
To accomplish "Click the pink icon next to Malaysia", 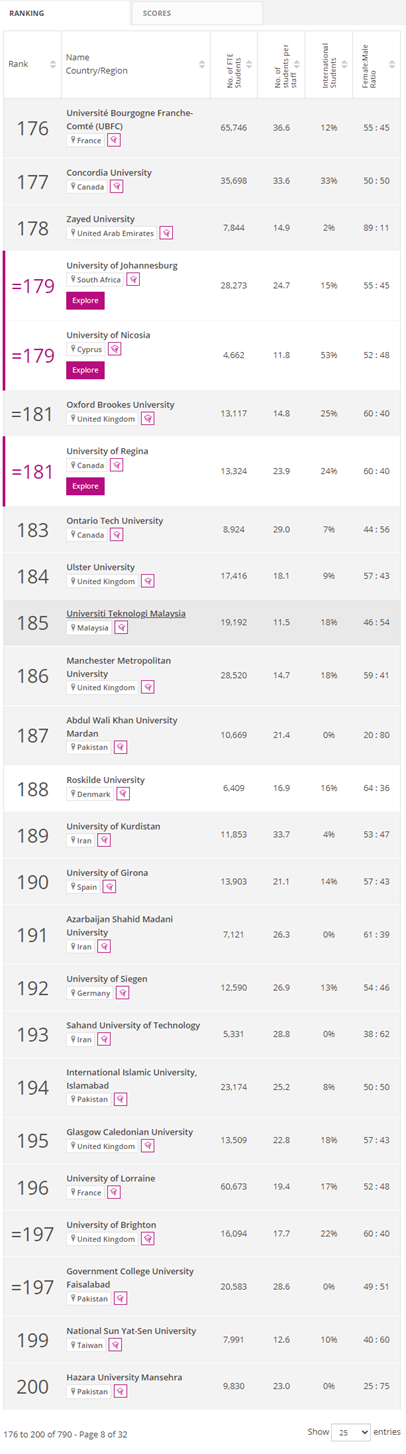I will (x=121, y=628).
